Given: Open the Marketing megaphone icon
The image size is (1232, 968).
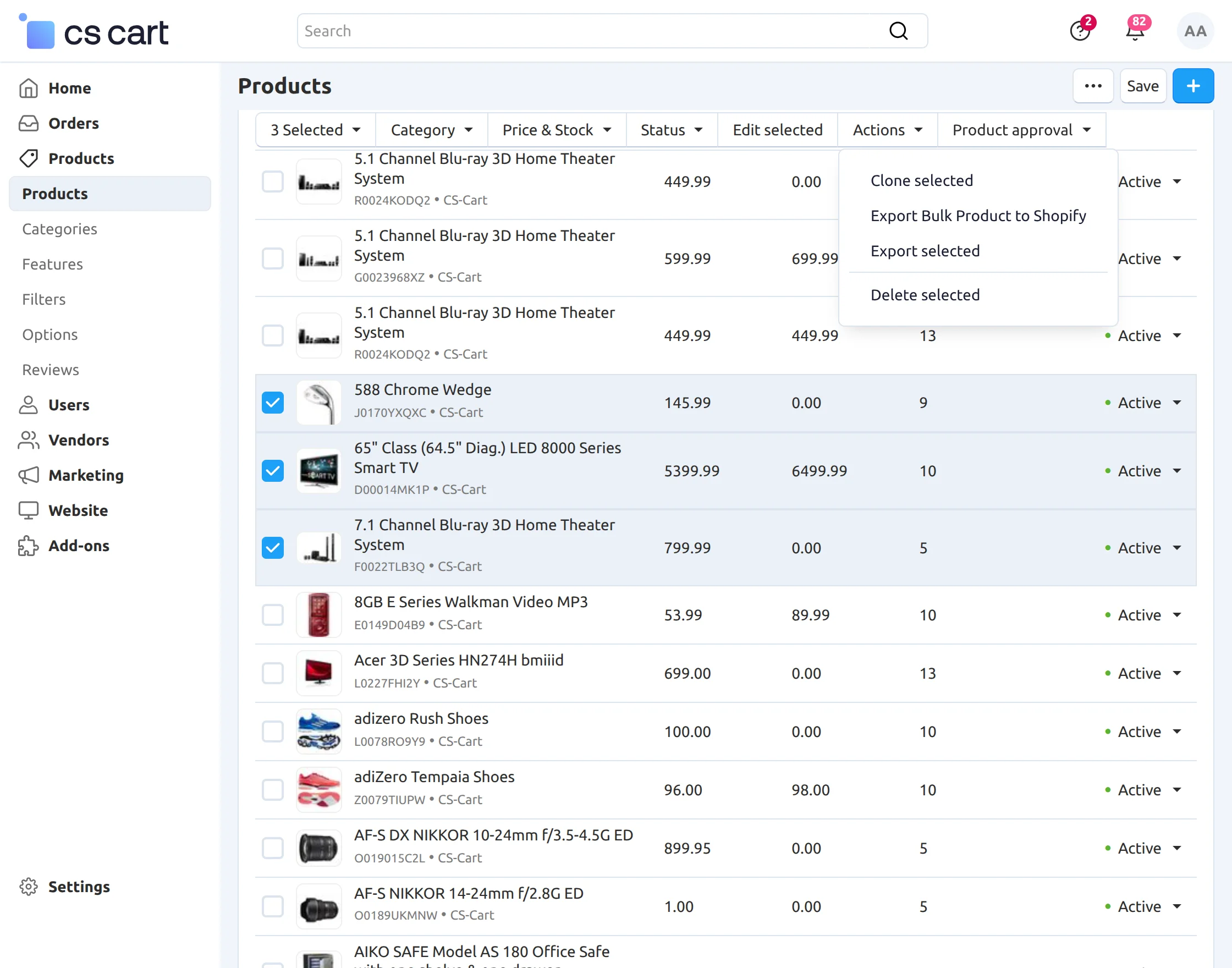Looking at the screenshot, I should click(x=29, y=476).
